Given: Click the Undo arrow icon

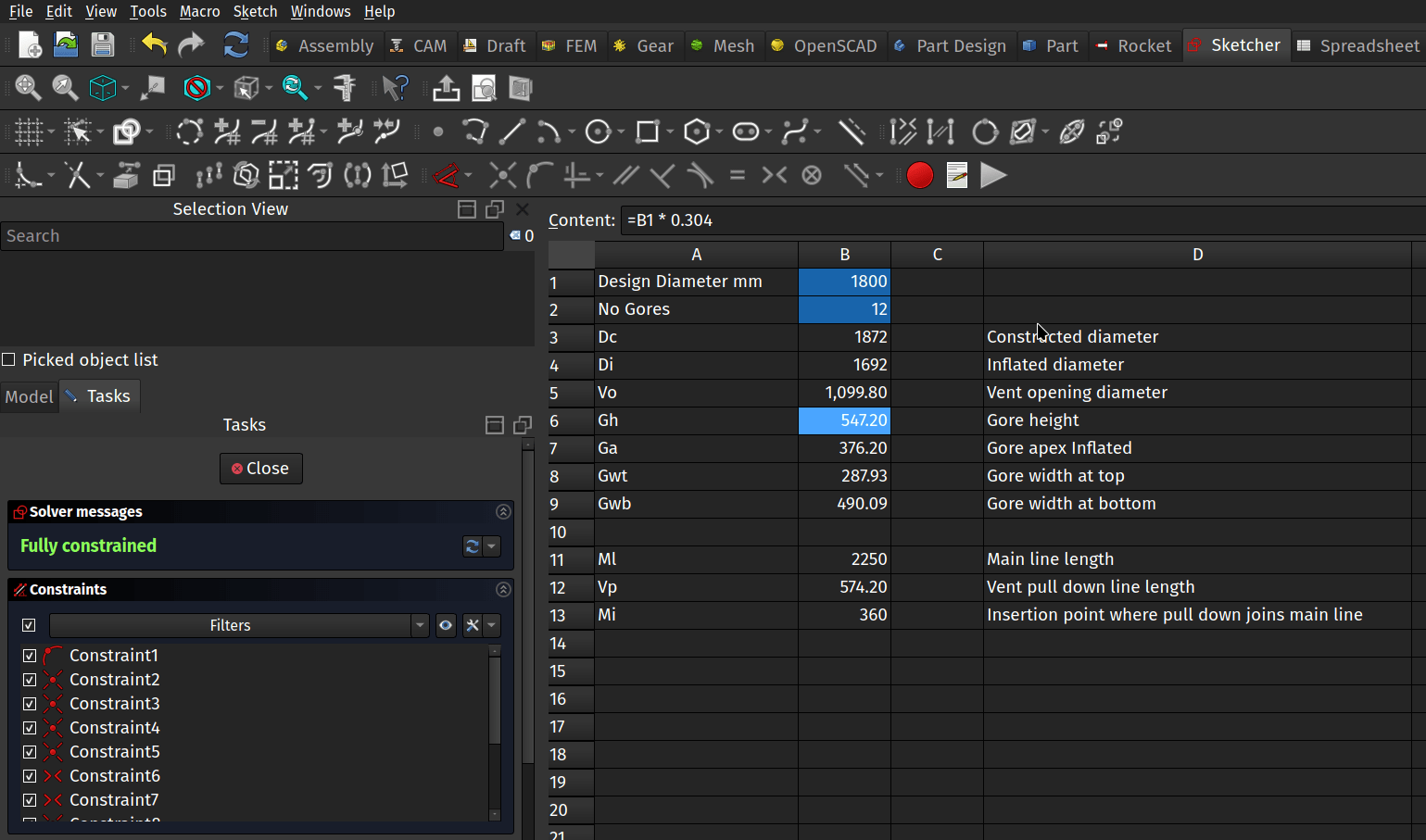Looking at the screenshot, I should 154,44.
